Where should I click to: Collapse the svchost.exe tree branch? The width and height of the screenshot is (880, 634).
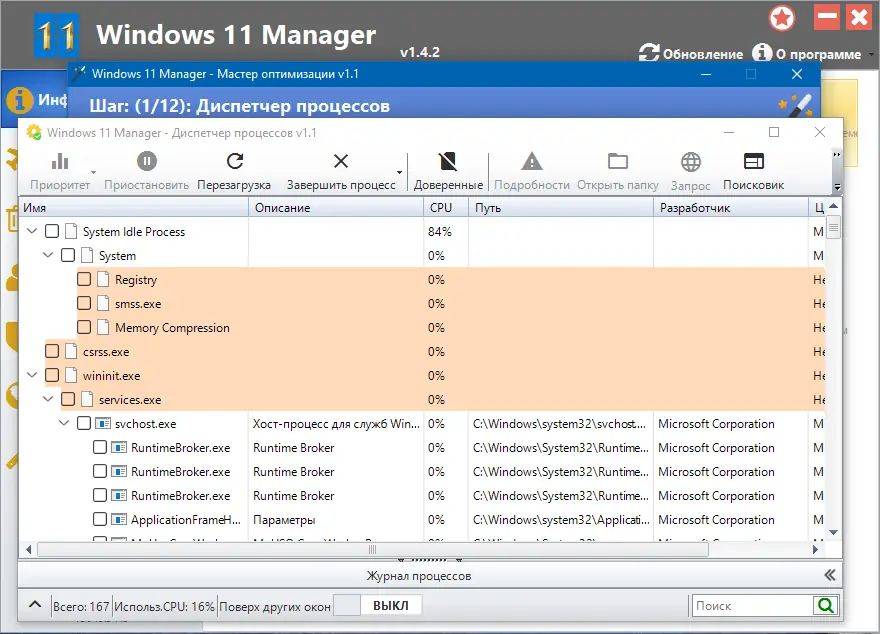(x=66, y=423)
